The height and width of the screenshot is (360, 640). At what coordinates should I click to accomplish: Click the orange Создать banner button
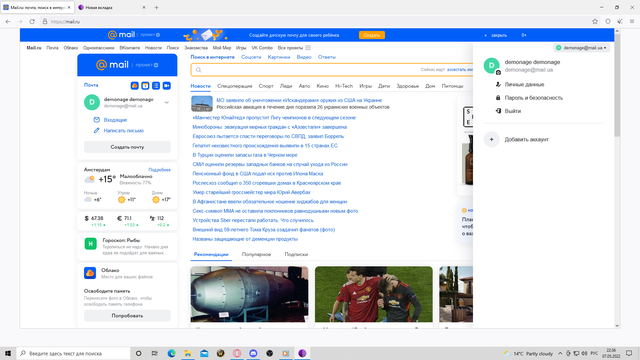[x=372, y=35]
